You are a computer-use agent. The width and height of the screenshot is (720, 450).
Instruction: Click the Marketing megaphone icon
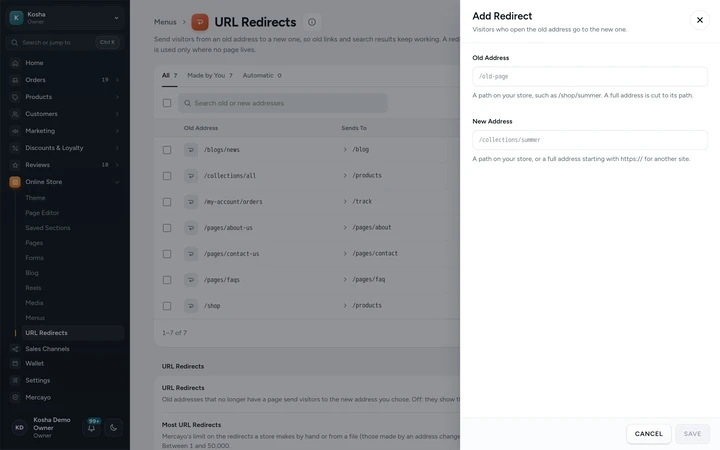point(15,131)
